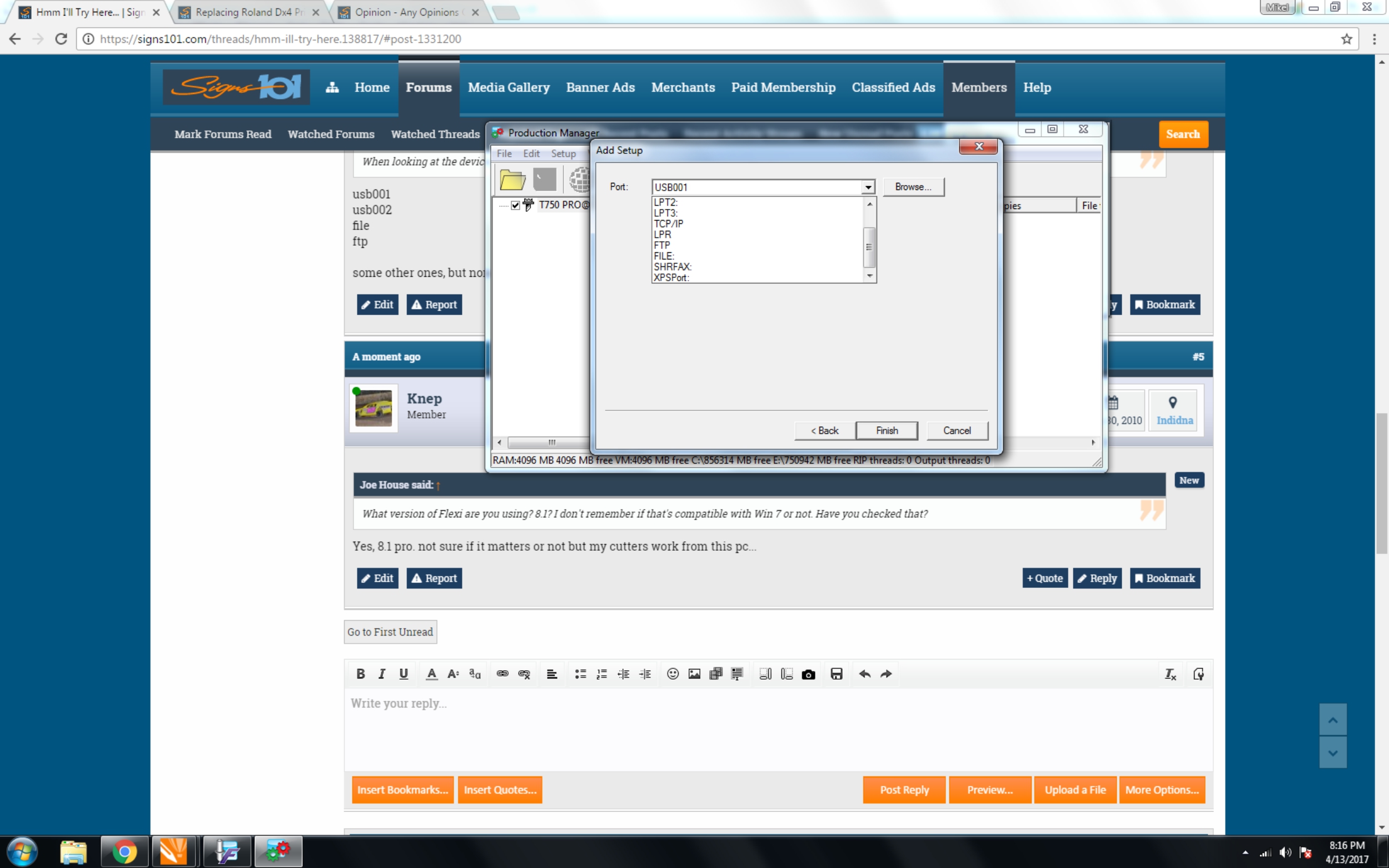Select TCP/IP from the port list
The image size is (1389, 868).
coord(668,223)
